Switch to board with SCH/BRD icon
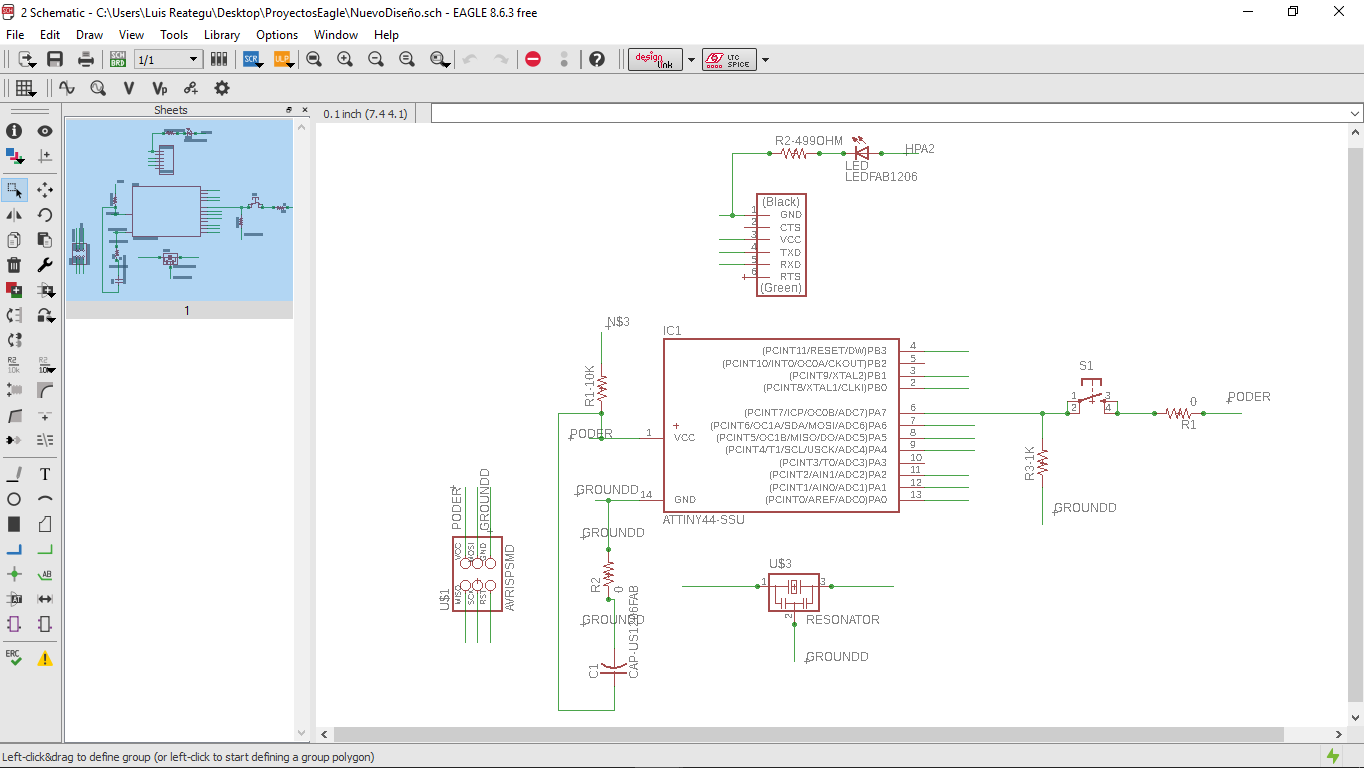The image size is (1366, 768). (118, 59)
